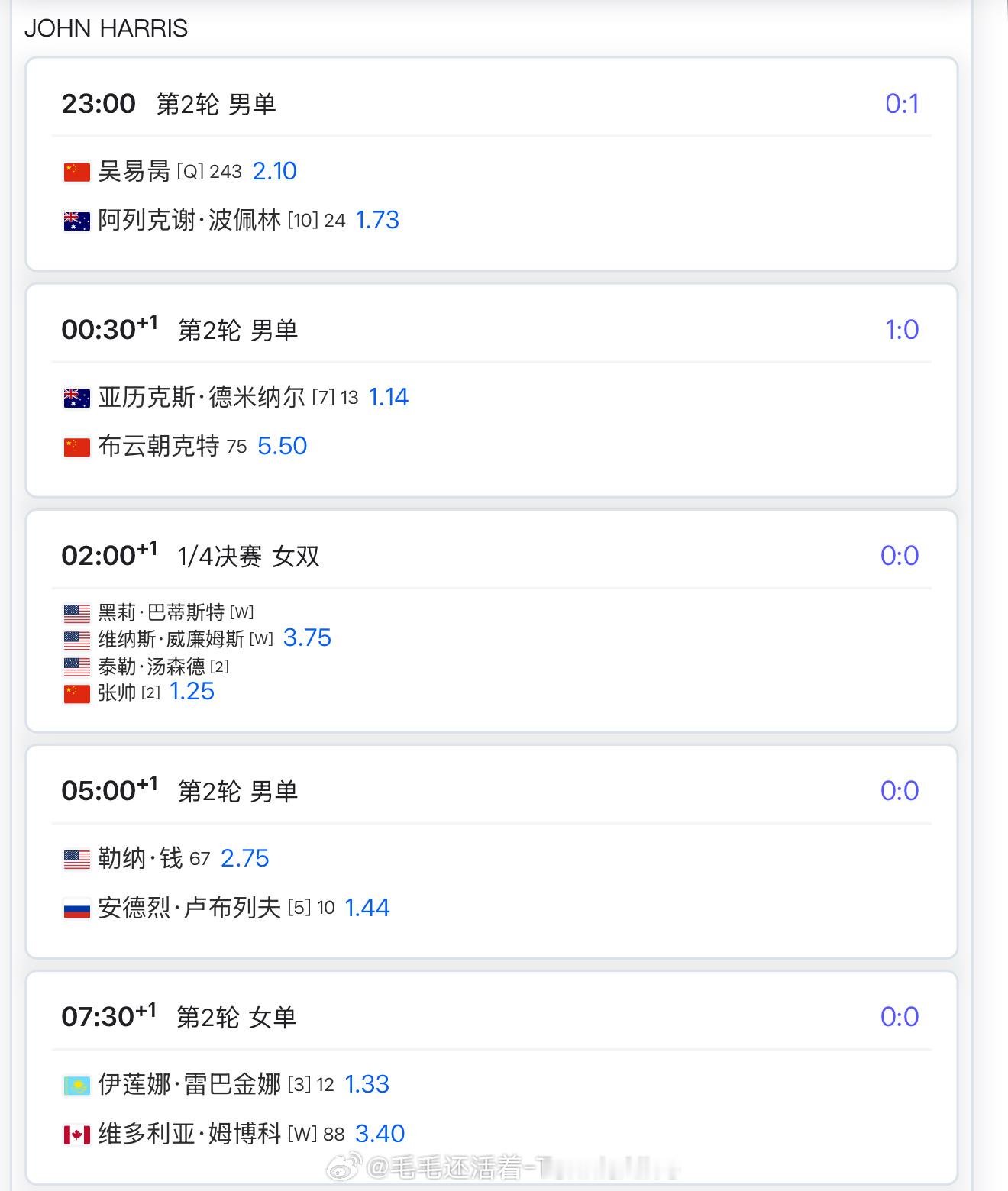This screenshot has height=1191, width=1008.
Task: Click China flag next to 吴易昺
Action: pyautogui.click(x=76, y=172)
